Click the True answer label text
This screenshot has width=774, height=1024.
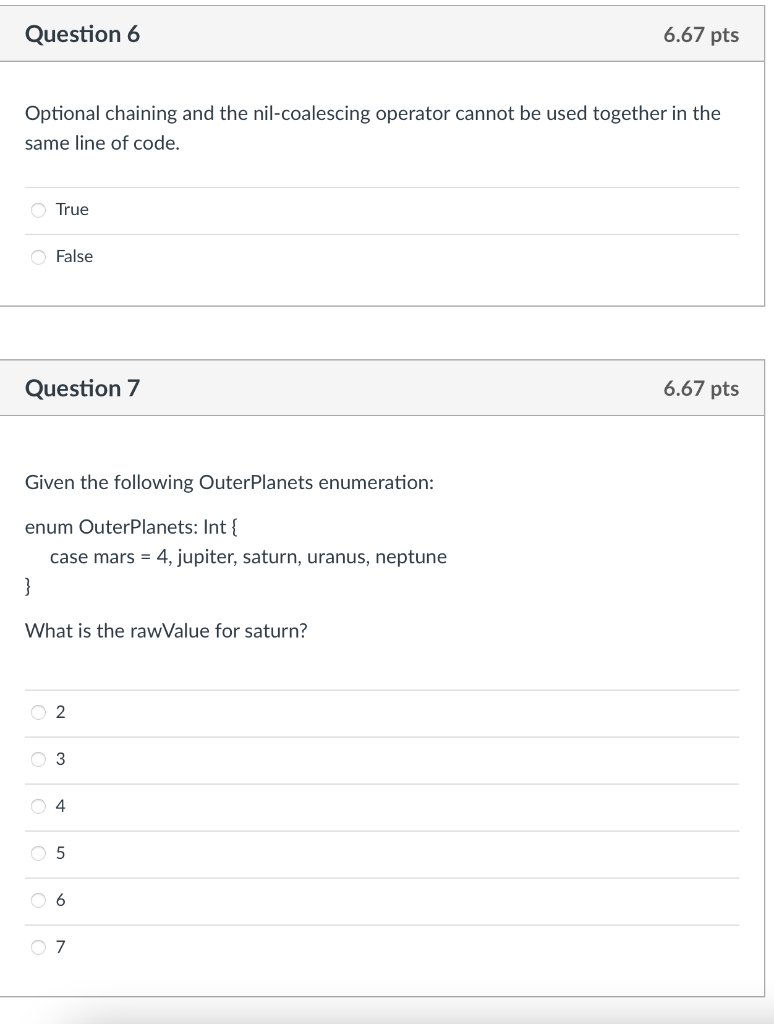click(74, 210)
